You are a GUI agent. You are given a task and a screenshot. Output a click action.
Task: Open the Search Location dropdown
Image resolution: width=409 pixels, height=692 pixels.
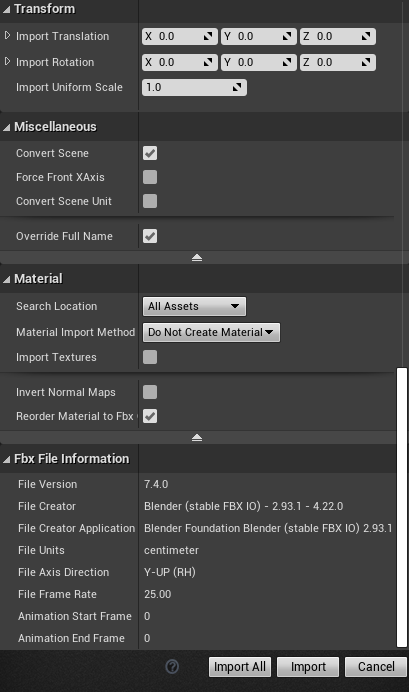click(195, 306)
